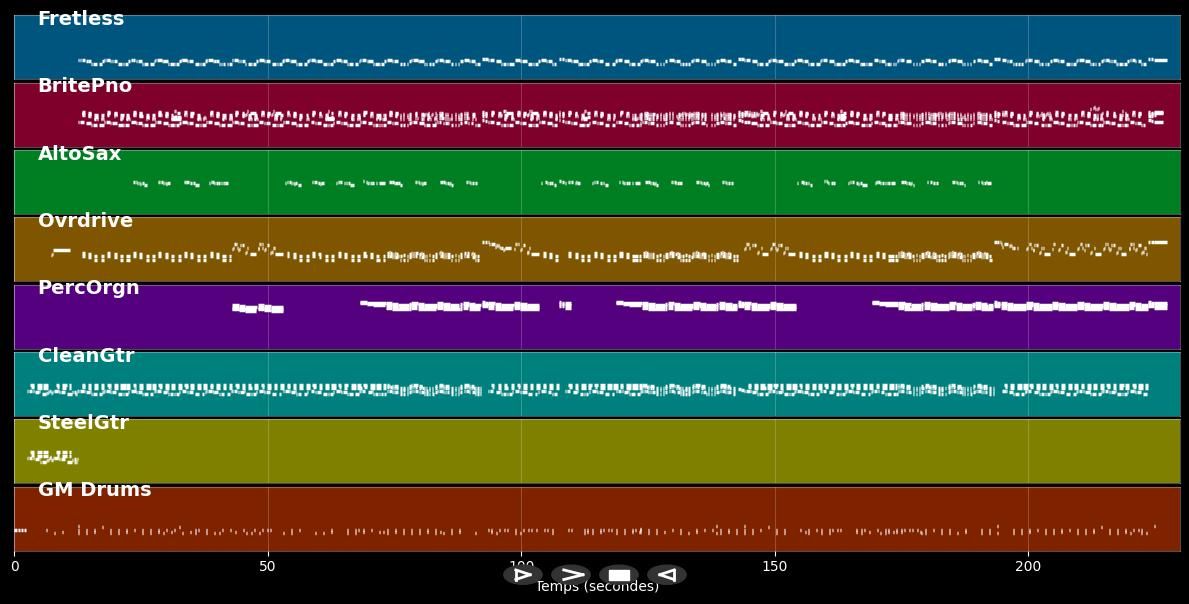Screen dimensions: 1189x604
Task: Click the long Ovrdrive note at start
Action: 62,250
